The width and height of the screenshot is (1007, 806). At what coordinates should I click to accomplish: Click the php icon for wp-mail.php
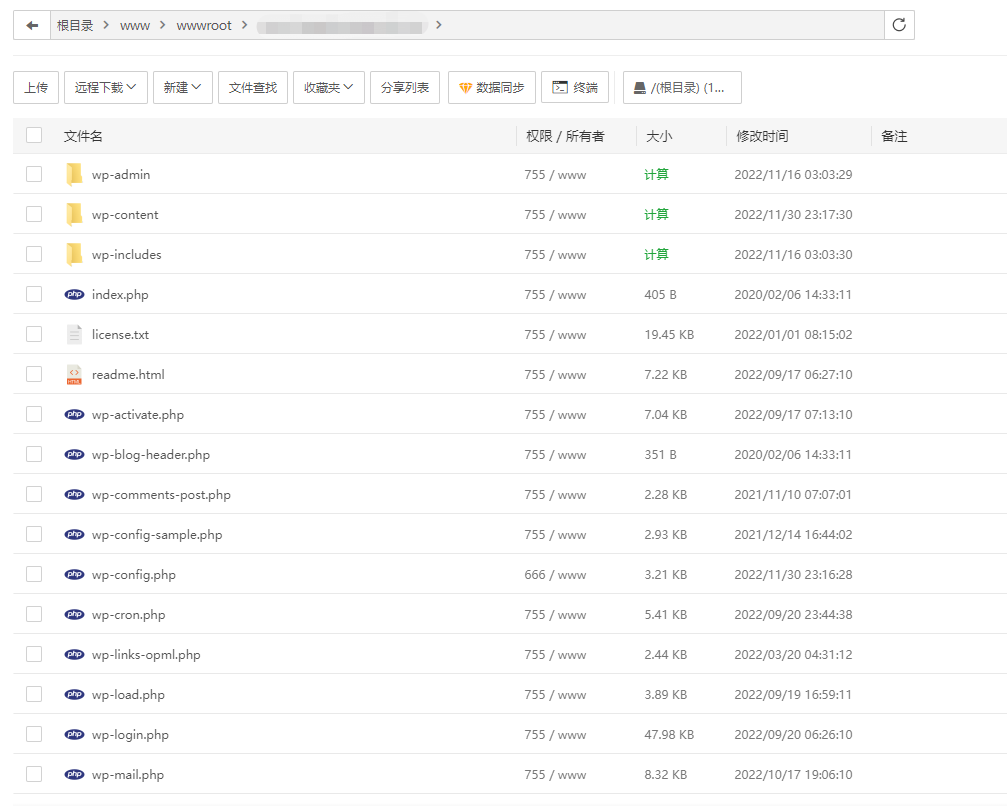click(x=74, y=774)
